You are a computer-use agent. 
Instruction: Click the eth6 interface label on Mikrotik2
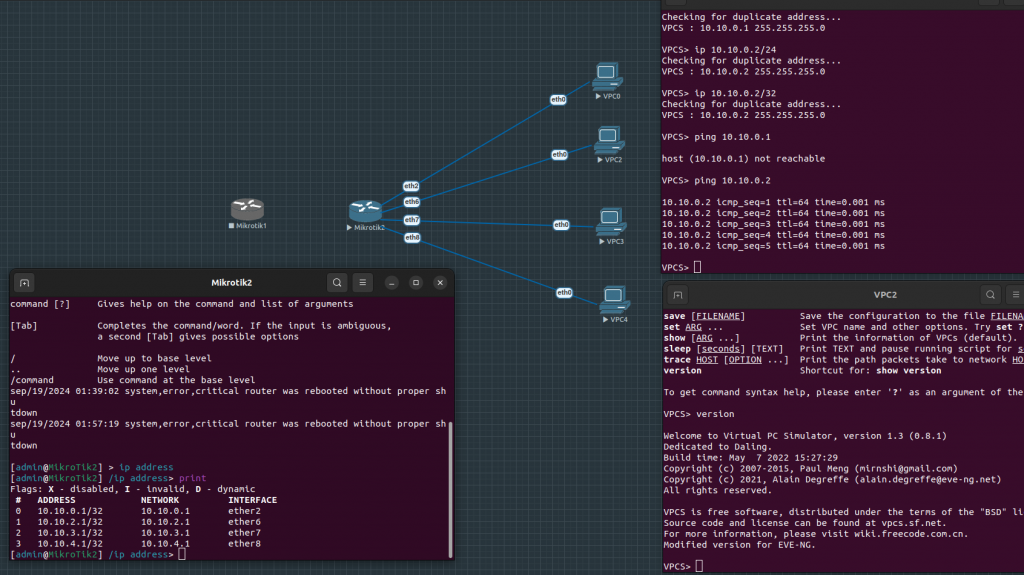pyautogui.click(x=411, y=202)
